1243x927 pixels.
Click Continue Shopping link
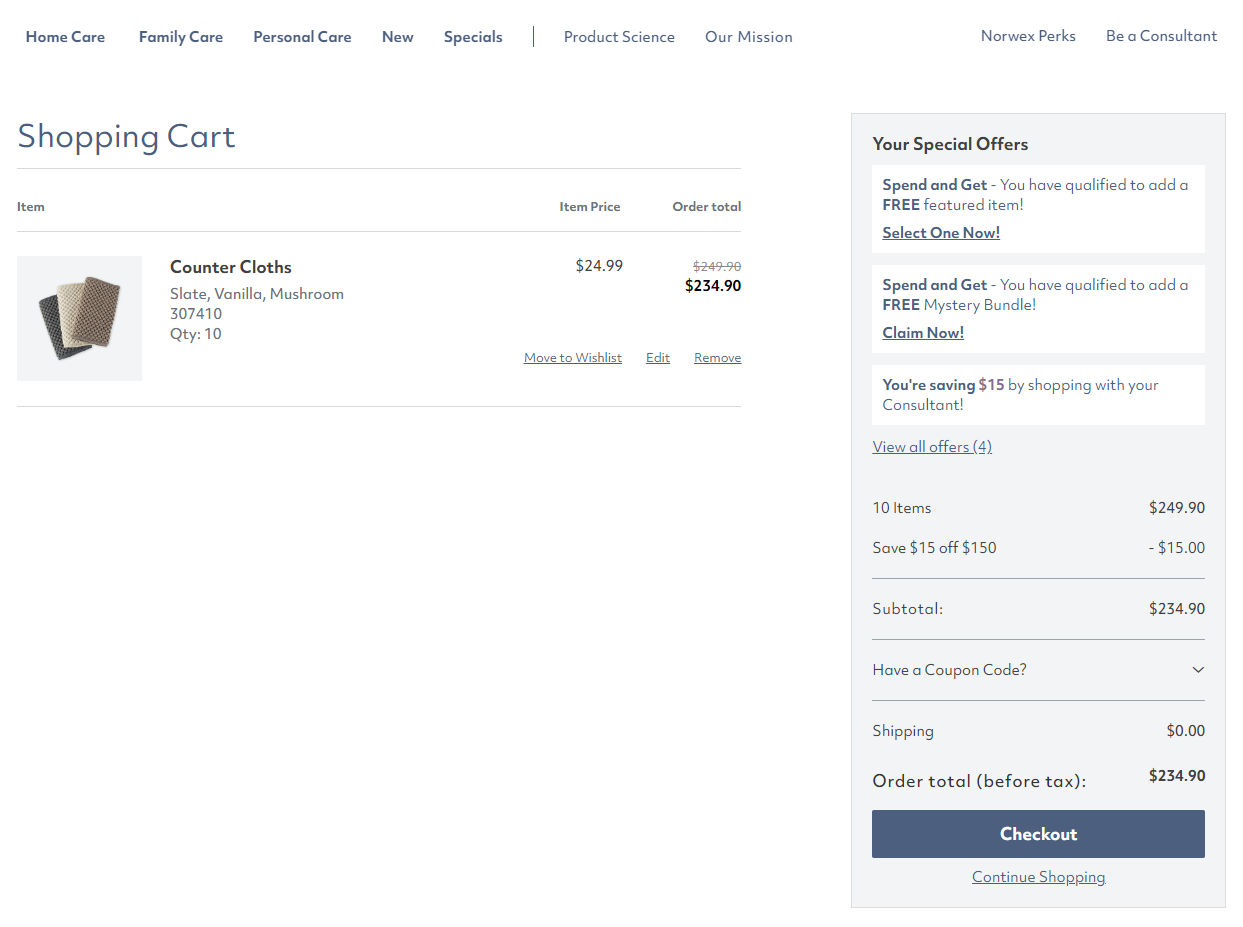(x=1039, y=877)
